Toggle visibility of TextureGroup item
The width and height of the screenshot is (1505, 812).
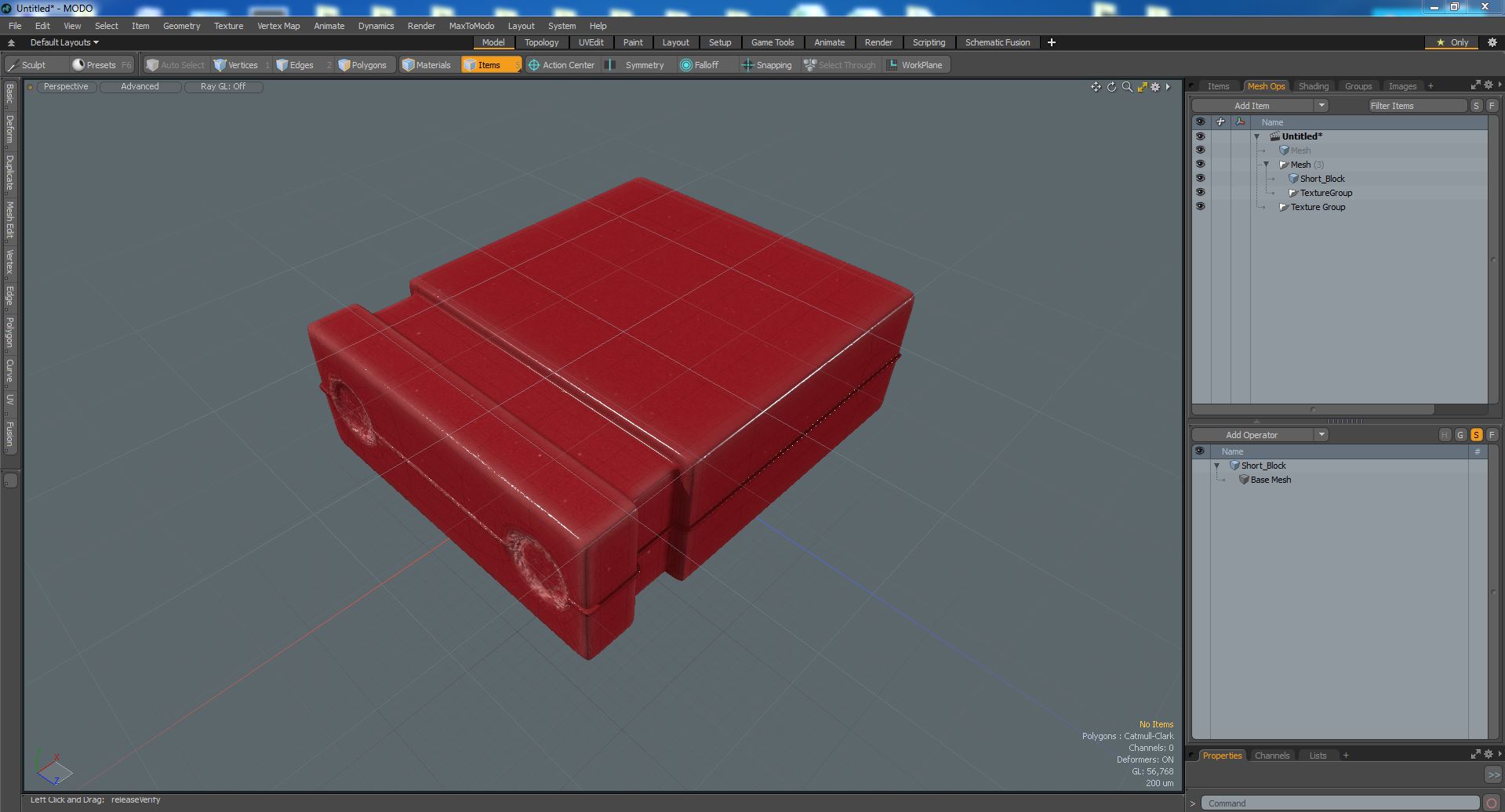(x=1200, y=193)
